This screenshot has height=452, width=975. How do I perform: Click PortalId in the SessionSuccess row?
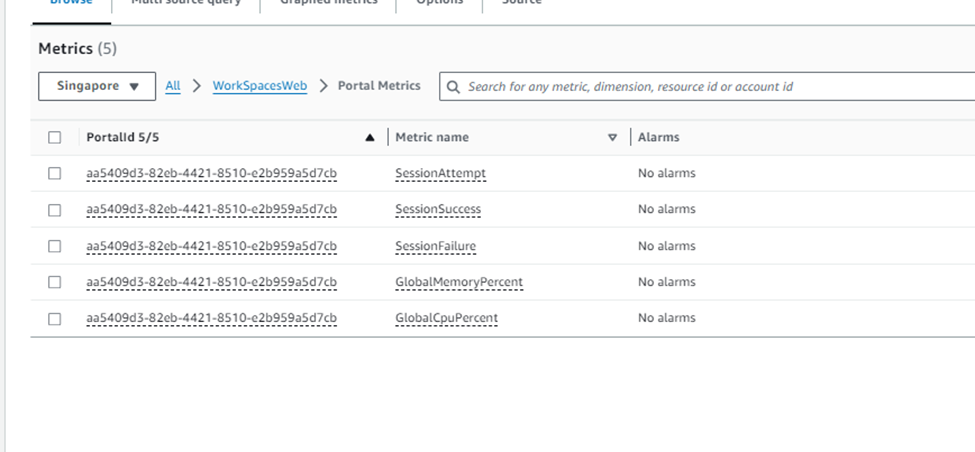click(x=211, y=210)
